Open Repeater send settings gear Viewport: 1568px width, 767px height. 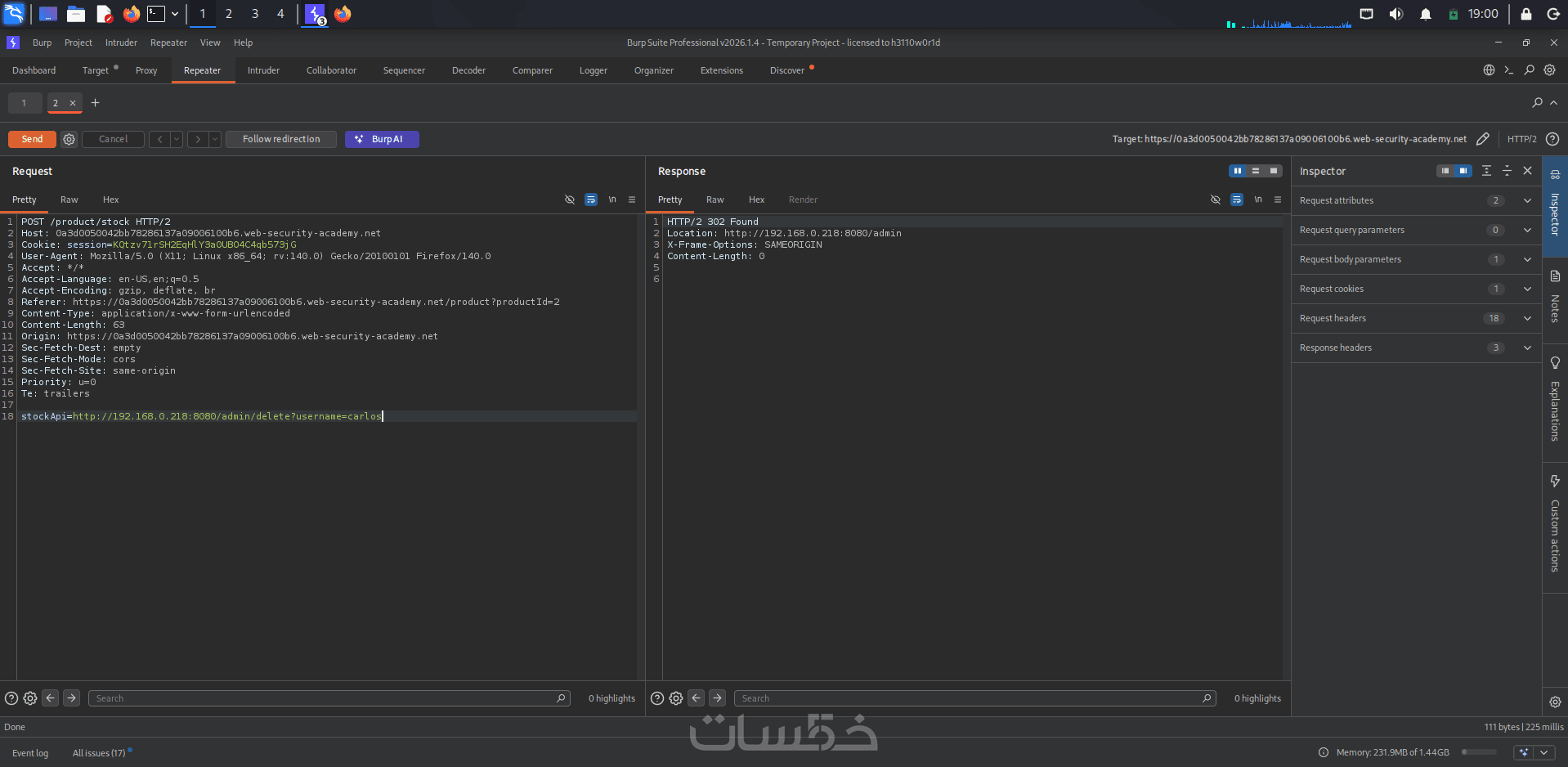click(x=69, y=139)
